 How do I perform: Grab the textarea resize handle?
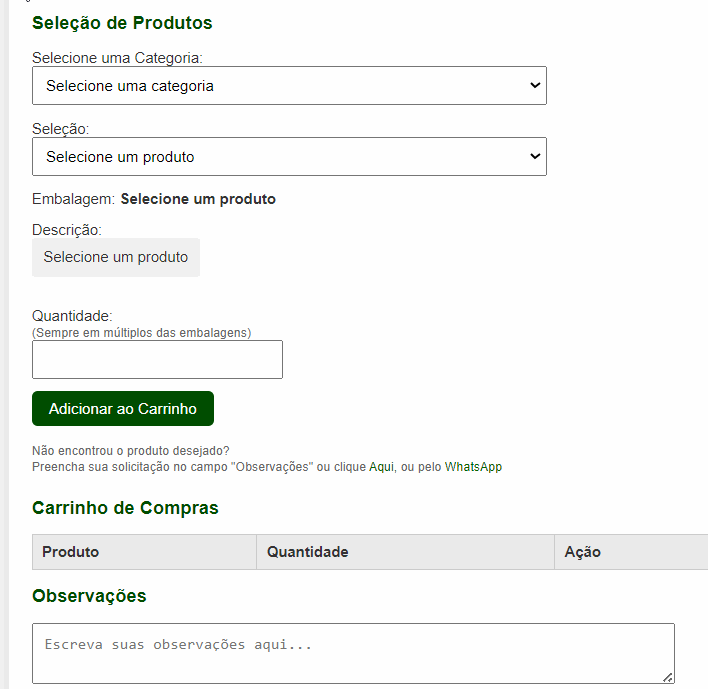(x=668, y=677)
